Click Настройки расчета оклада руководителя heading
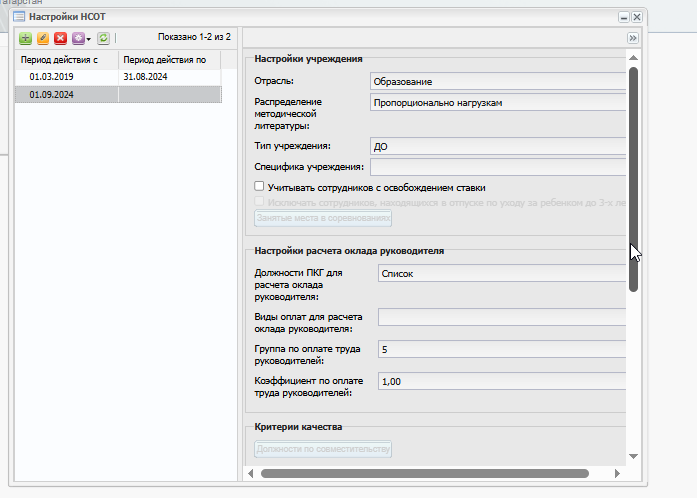697x498 pixels. point(349,251)
